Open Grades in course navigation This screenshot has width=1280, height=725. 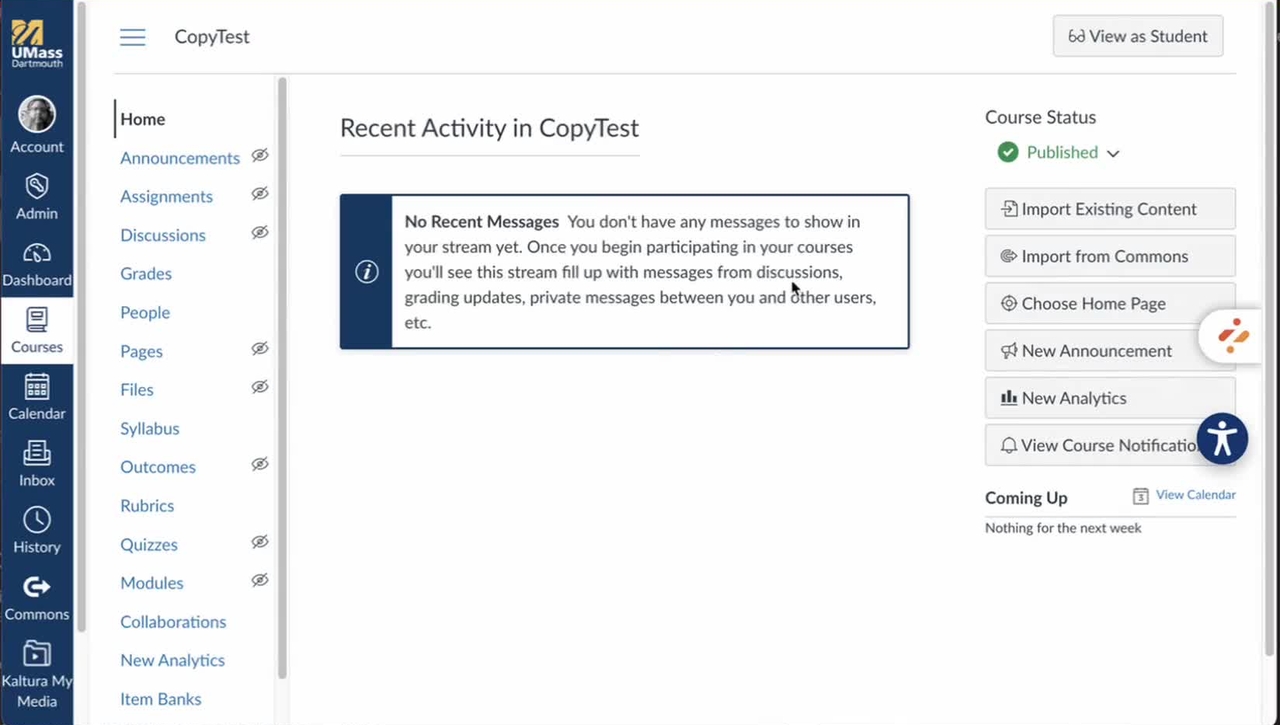(x=146, y=274)
